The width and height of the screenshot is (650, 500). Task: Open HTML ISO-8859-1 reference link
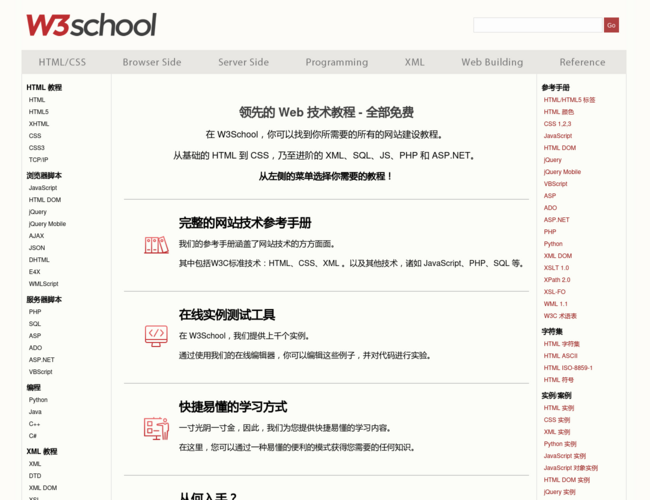tap(568, 368)
